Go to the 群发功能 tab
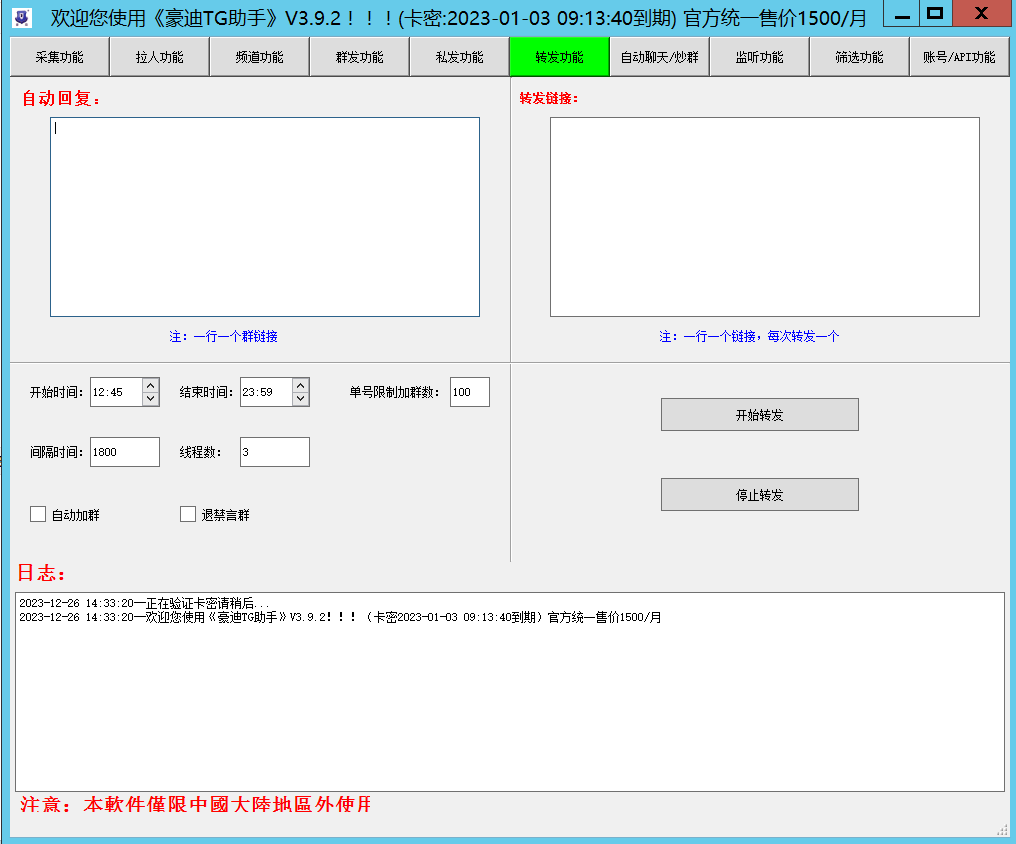 click(359, 57)
